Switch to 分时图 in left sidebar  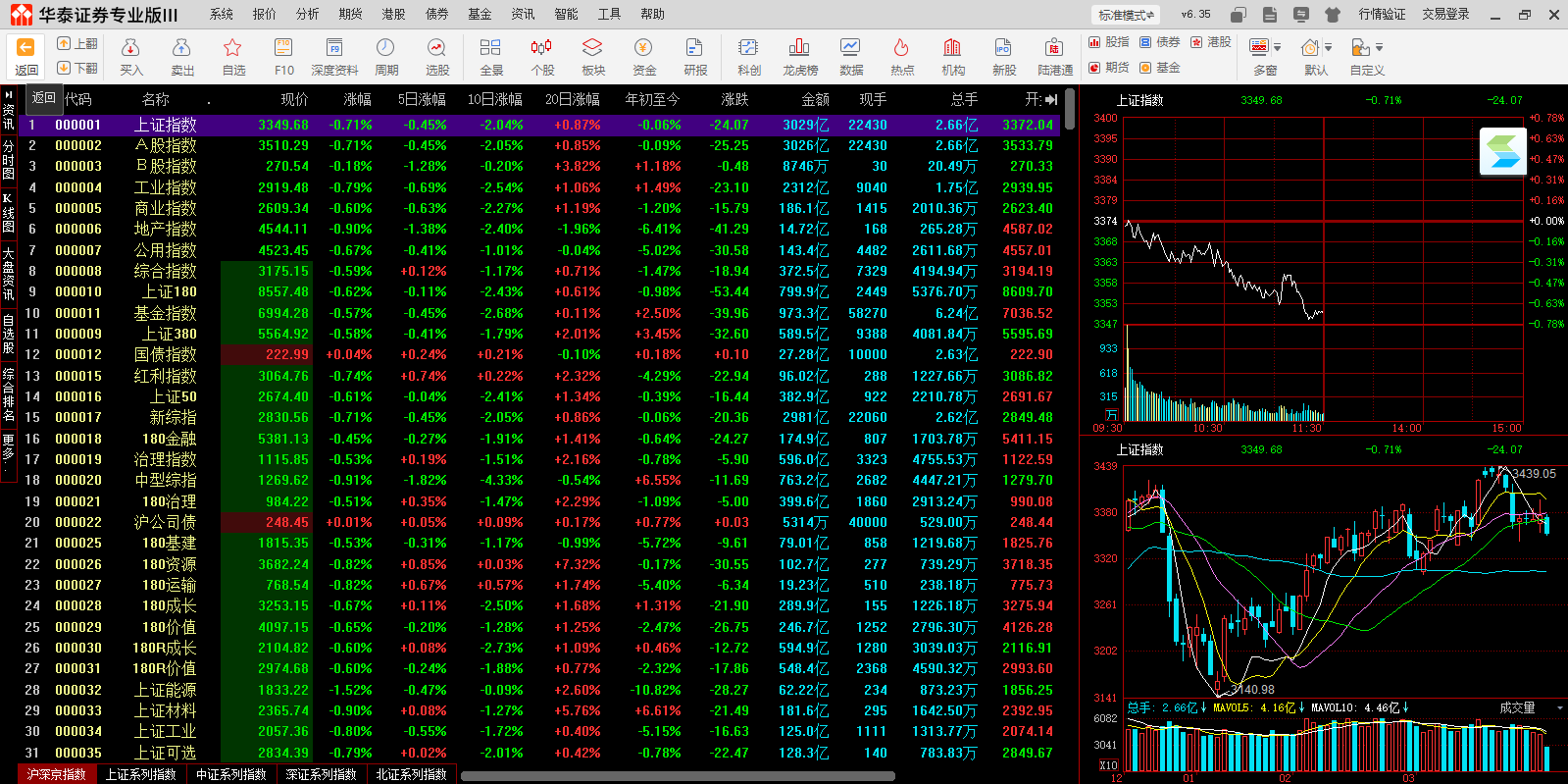8,159
